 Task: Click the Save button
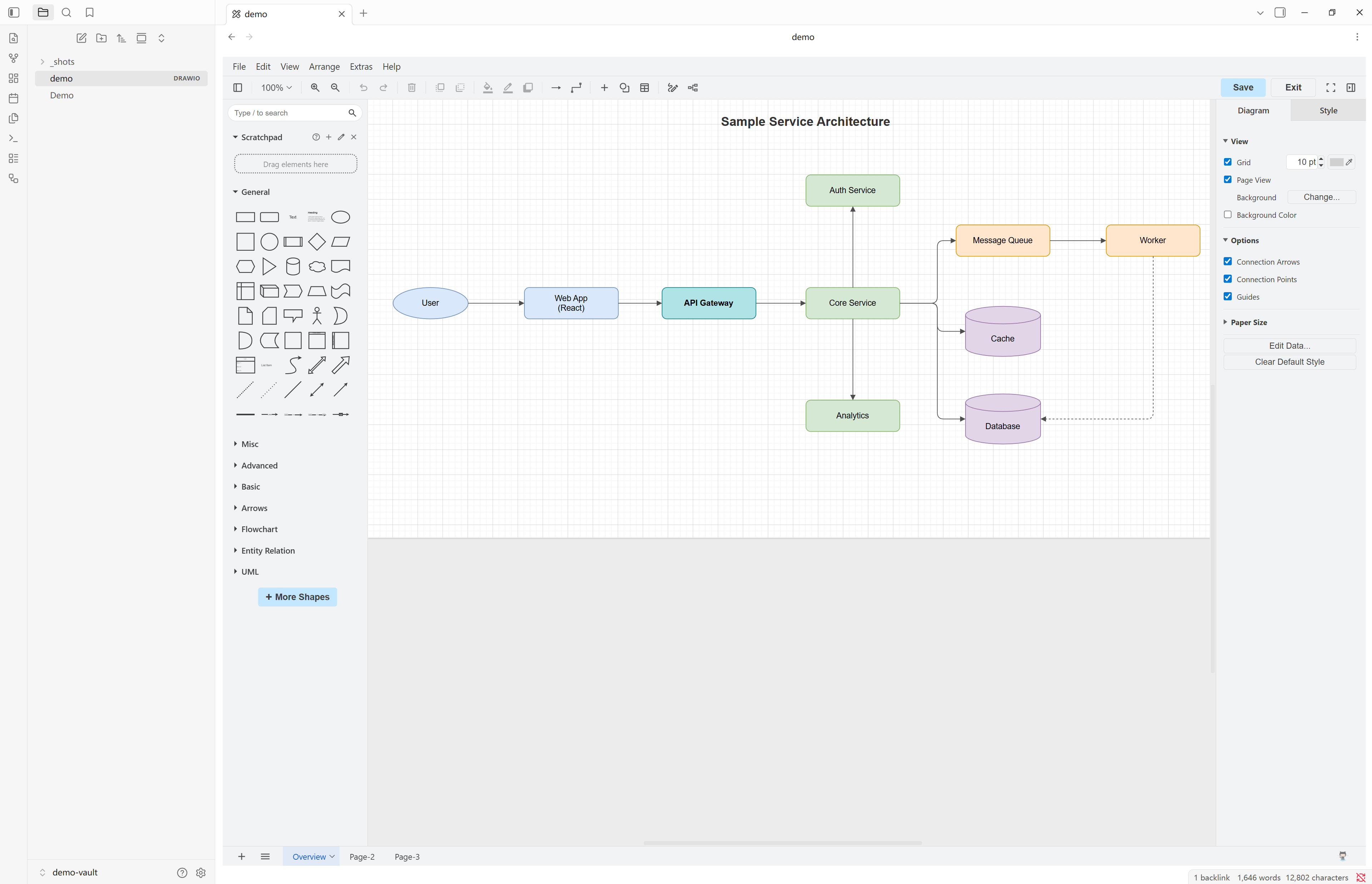[1243, 87]
